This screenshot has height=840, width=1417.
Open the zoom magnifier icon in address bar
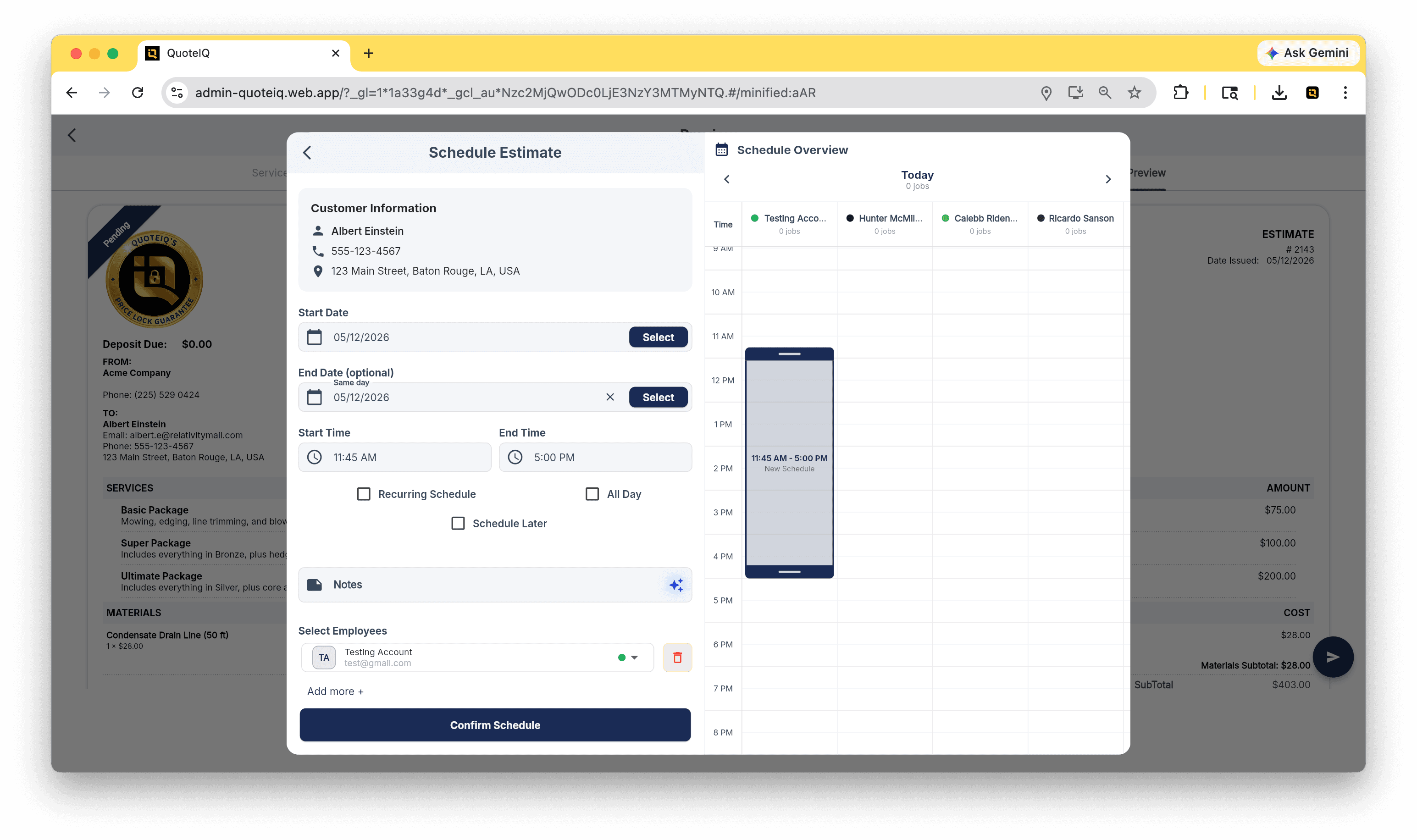[x=1105, y=93]
